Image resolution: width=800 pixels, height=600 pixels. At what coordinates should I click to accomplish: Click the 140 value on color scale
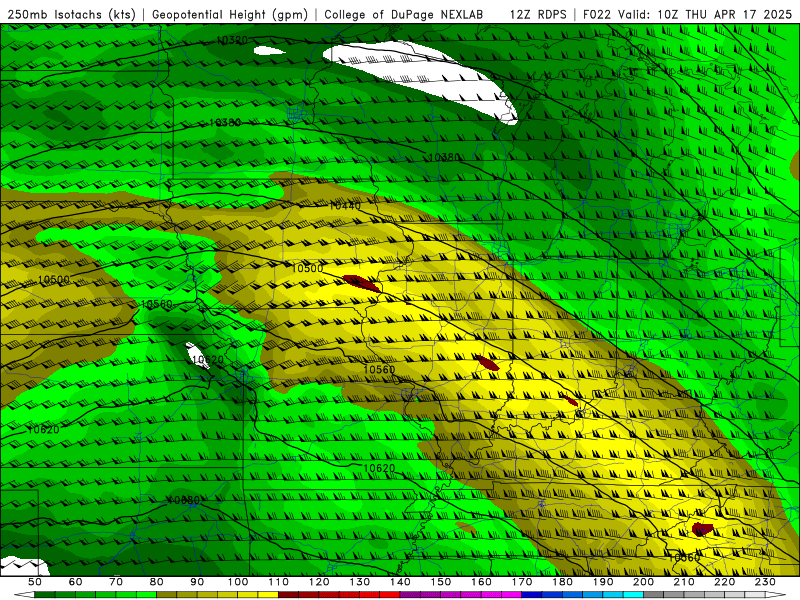(x=400, y=582)
